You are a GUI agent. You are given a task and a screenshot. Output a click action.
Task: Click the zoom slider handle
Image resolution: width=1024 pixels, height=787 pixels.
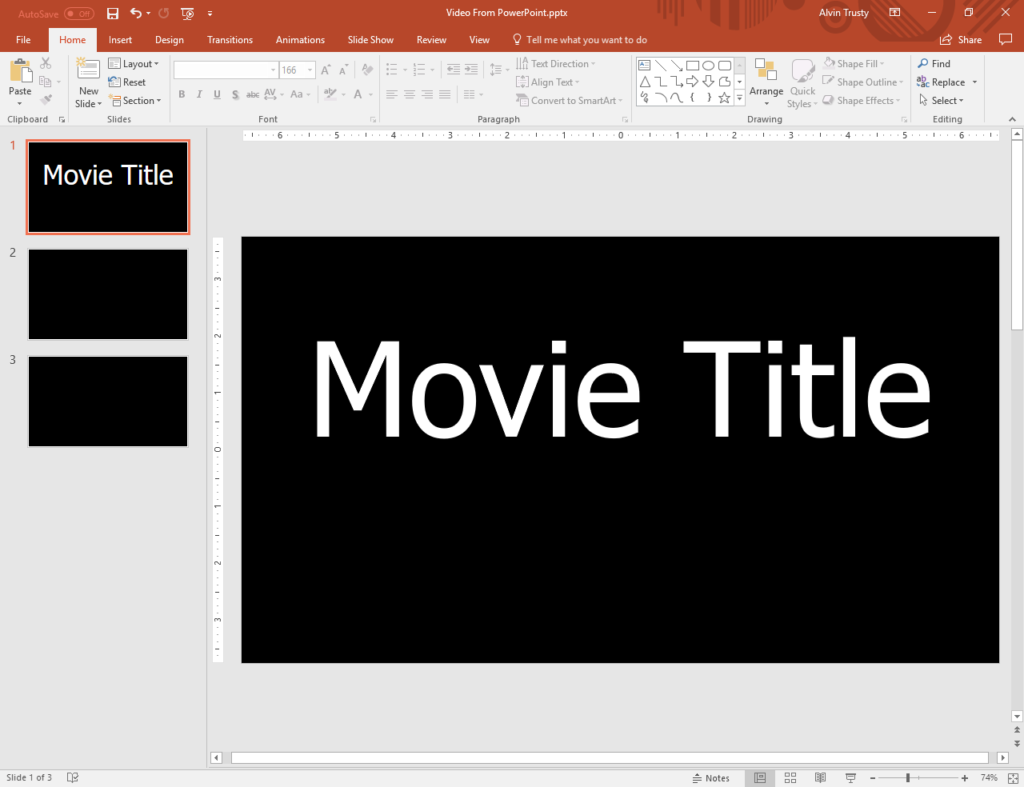[908, 778]
